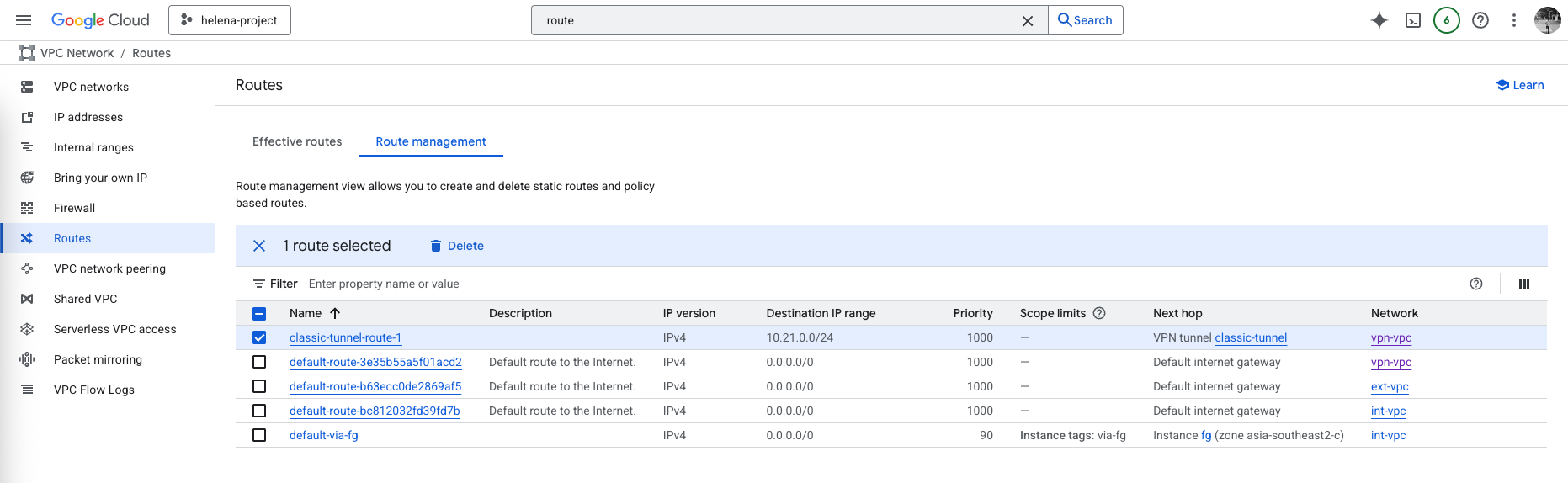Screen dimensions: 1568x483
Task: Select the default-via-fg route checkbox
Action: (259, 435)
